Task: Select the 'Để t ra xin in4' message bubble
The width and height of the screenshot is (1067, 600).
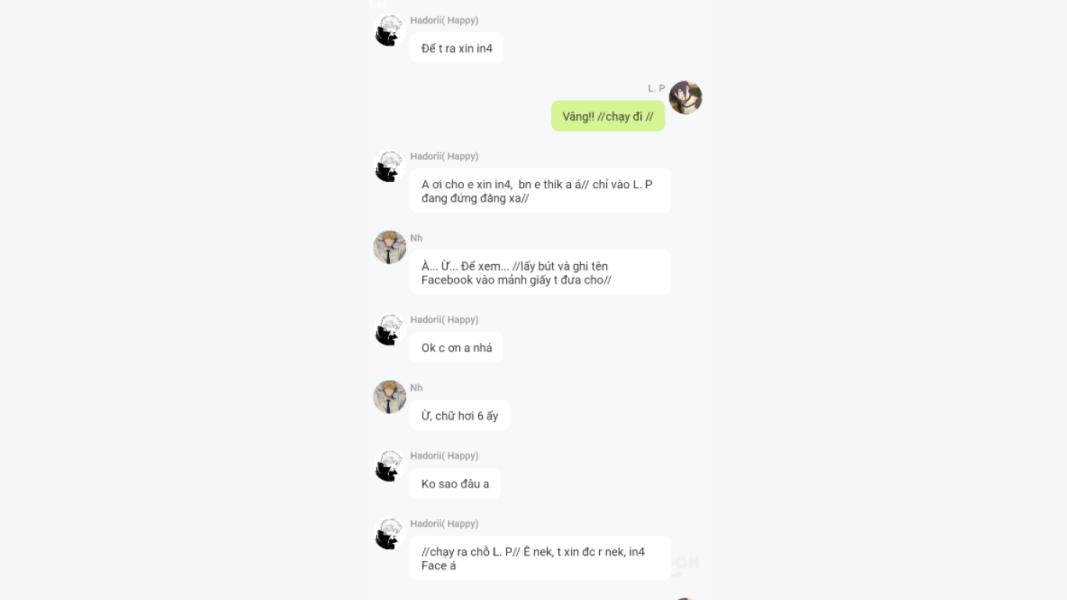Action: [x=457, y=48]
